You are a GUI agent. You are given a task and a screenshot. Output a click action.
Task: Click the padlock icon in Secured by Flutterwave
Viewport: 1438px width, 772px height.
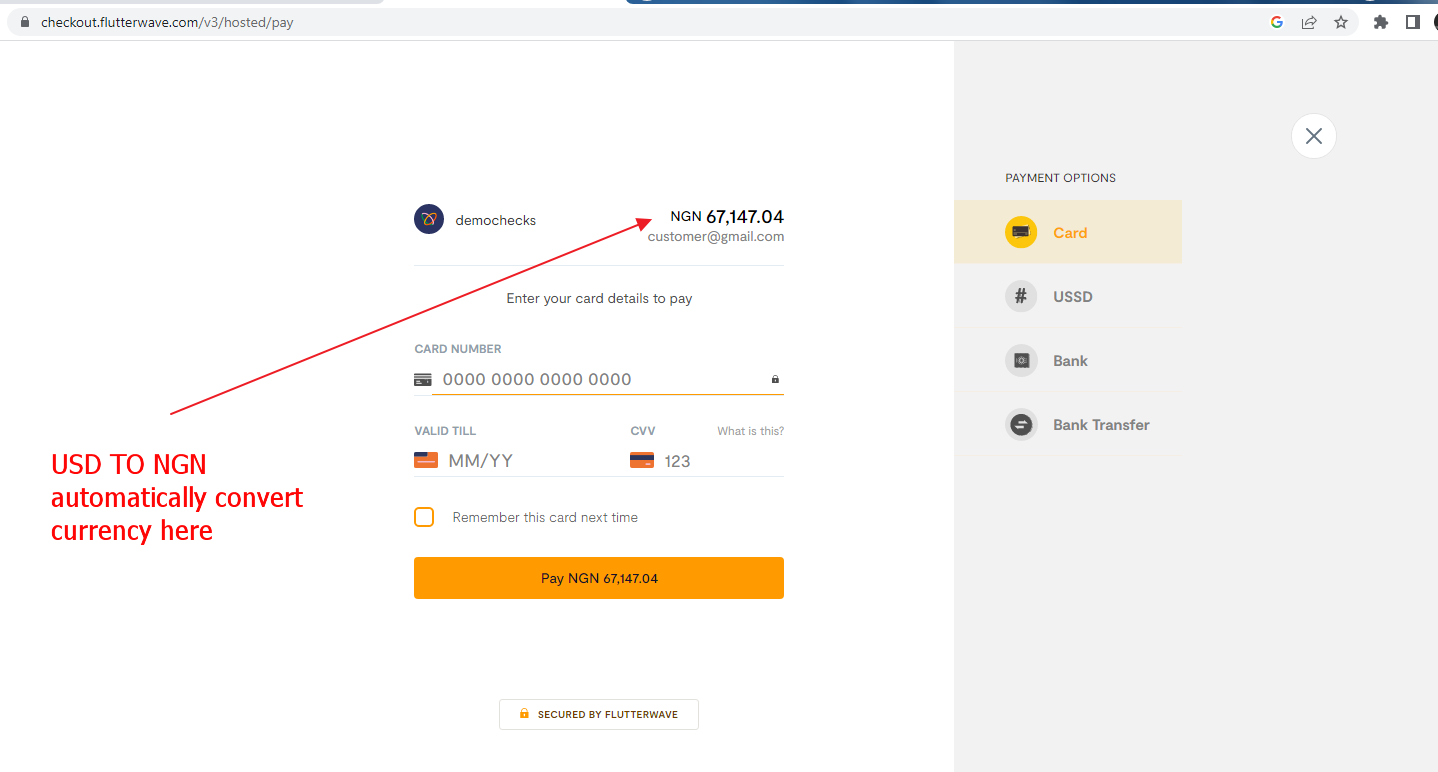coord(524,714)
